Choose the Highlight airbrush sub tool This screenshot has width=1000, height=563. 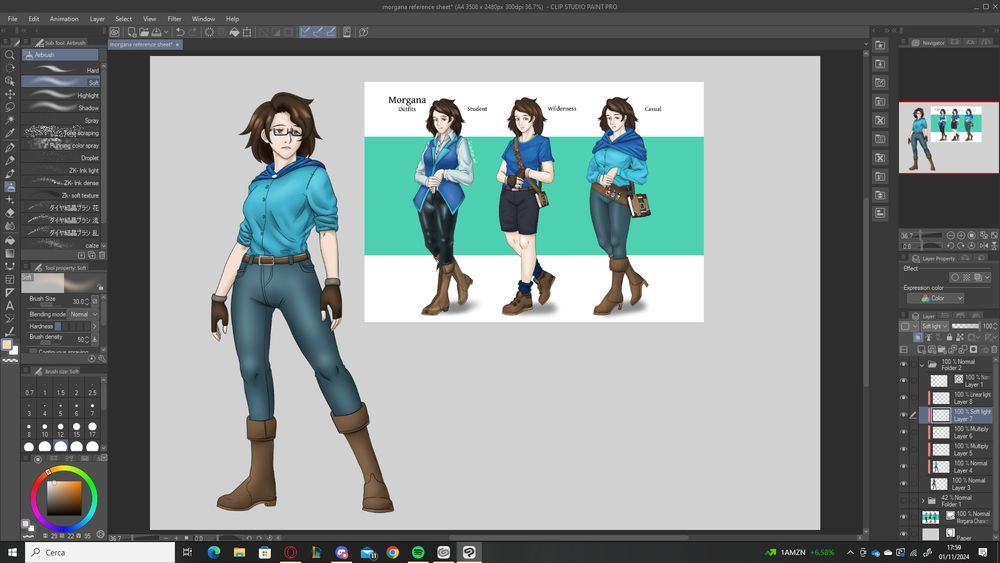[x=60, y=95]
